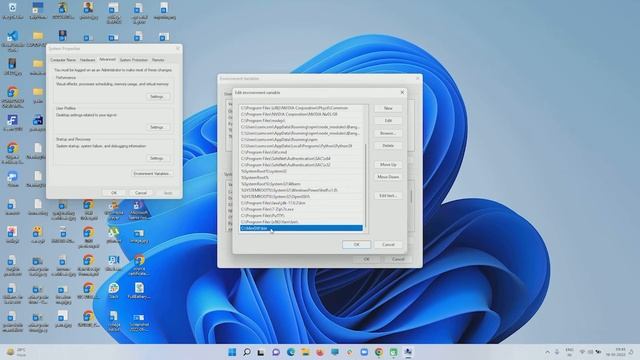The image size is (640, 360).
Task: Confirm with OK in Edit environment variable dialog
Action: [356, 244]
